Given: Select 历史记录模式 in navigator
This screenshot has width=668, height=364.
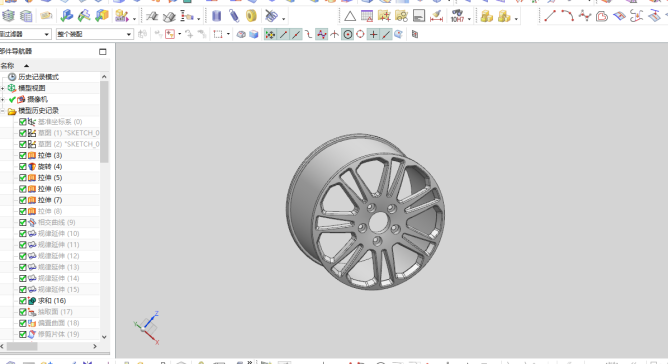Looking at the screenshot, I should coord(38,77).
